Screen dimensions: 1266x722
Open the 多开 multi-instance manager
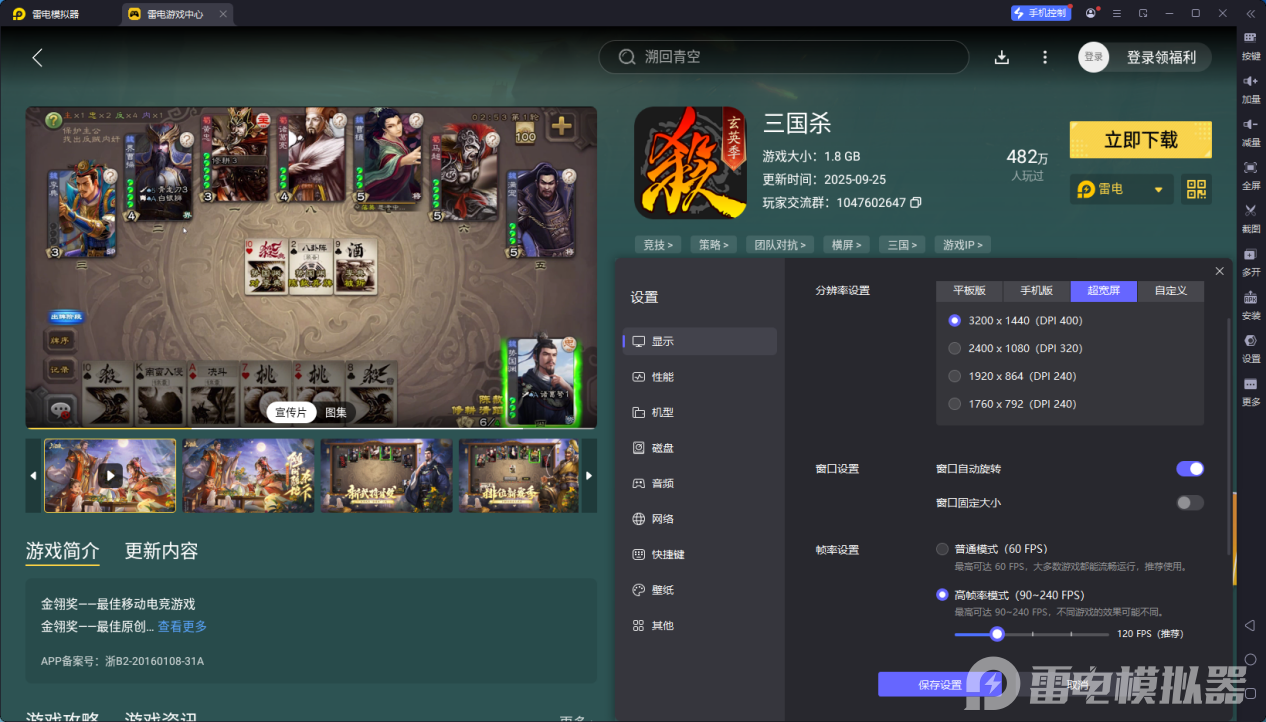pos(1250,262)
